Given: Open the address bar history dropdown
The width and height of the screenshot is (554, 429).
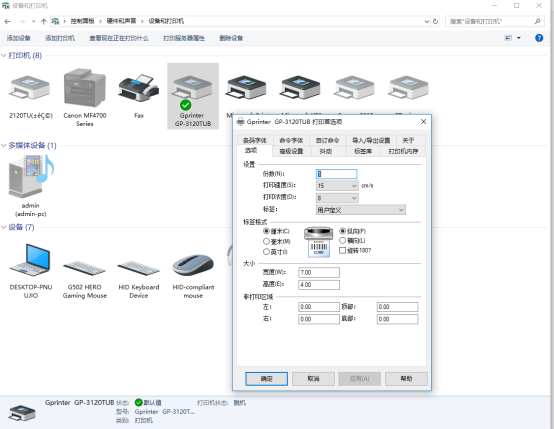Looking at the screenshot, I should [426, 22].
